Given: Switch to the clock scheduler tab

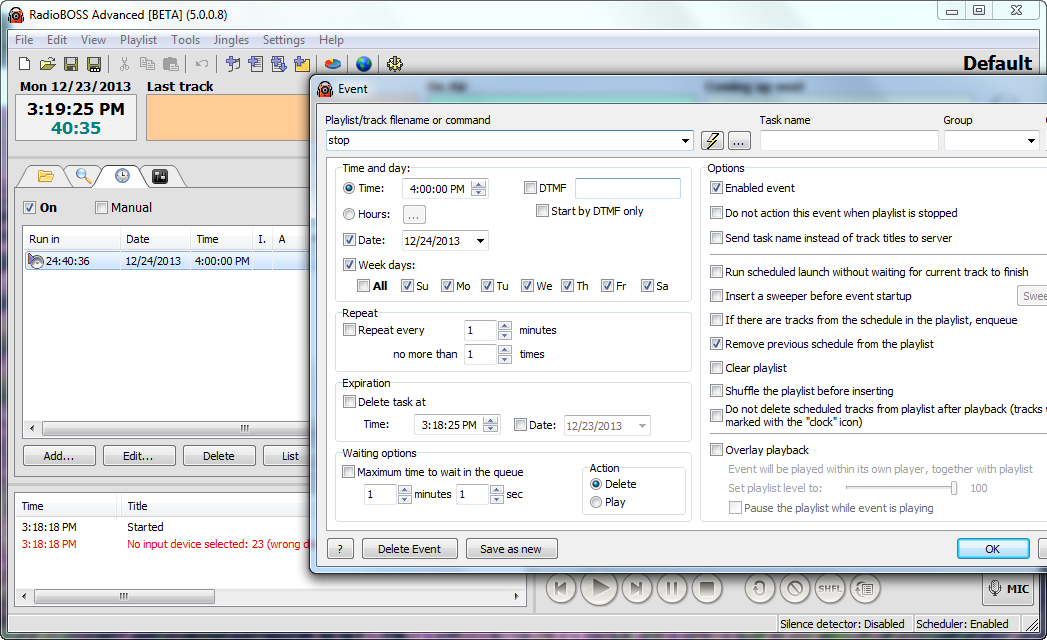Looking at the screenshot, I should coord(122,176).
